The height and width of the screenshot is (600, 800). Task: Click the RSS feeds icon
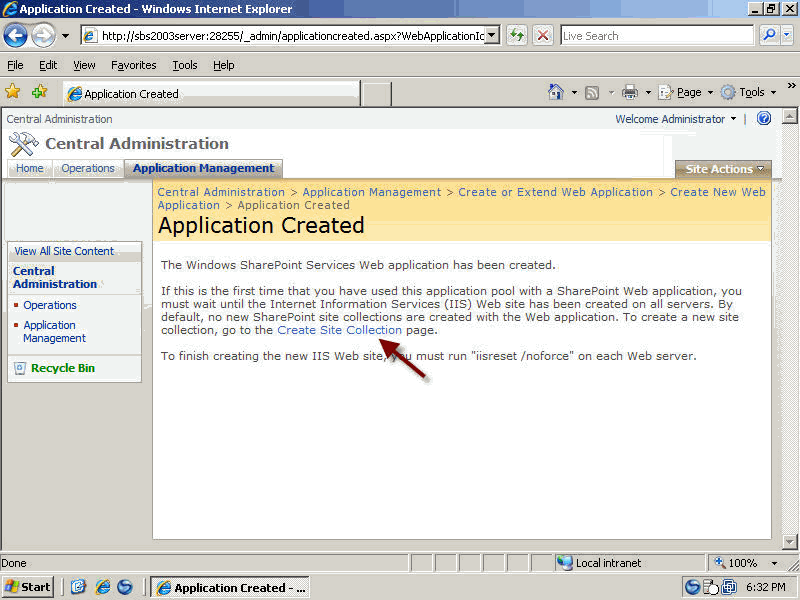592,92
